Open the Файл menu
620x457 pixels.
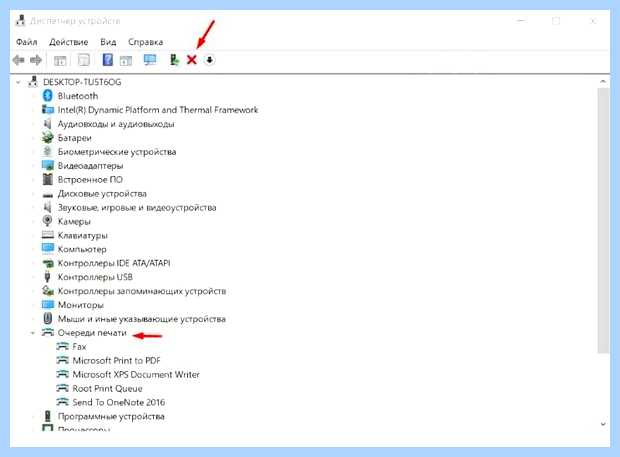click(26, 42)
